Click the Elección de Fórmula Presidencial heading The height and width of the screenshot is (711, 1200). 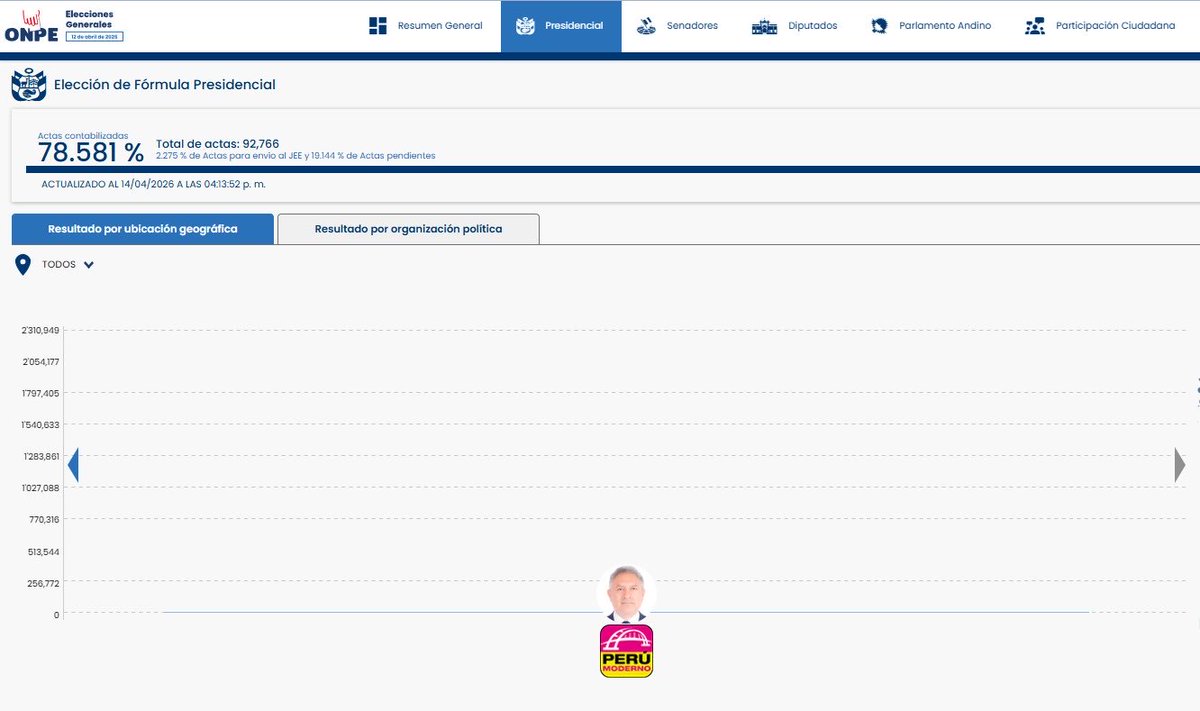click(x=165, y=85)
